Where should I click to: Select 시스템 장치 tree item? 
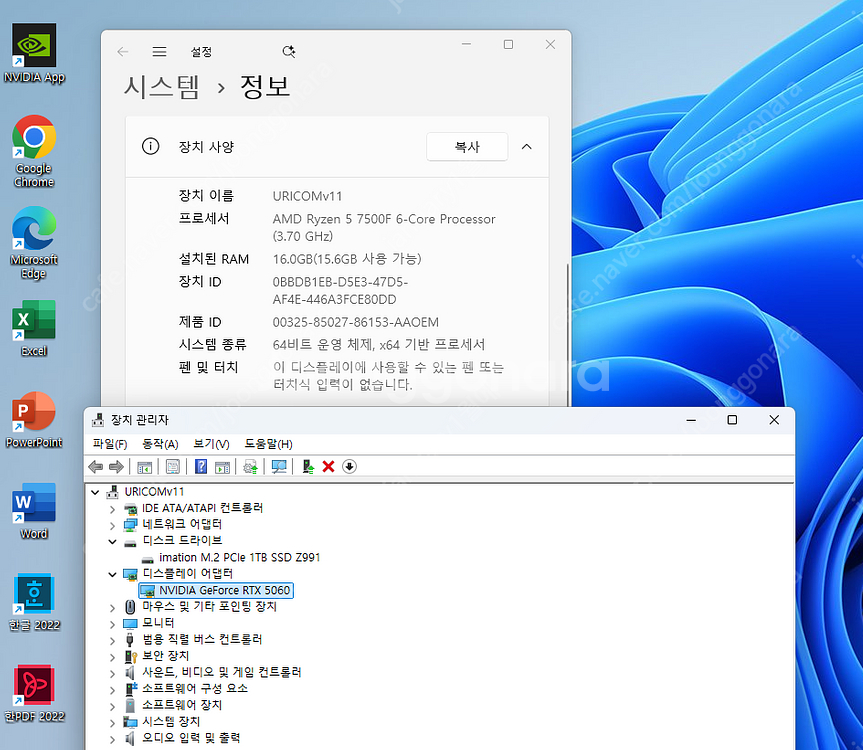click(171, 721)
